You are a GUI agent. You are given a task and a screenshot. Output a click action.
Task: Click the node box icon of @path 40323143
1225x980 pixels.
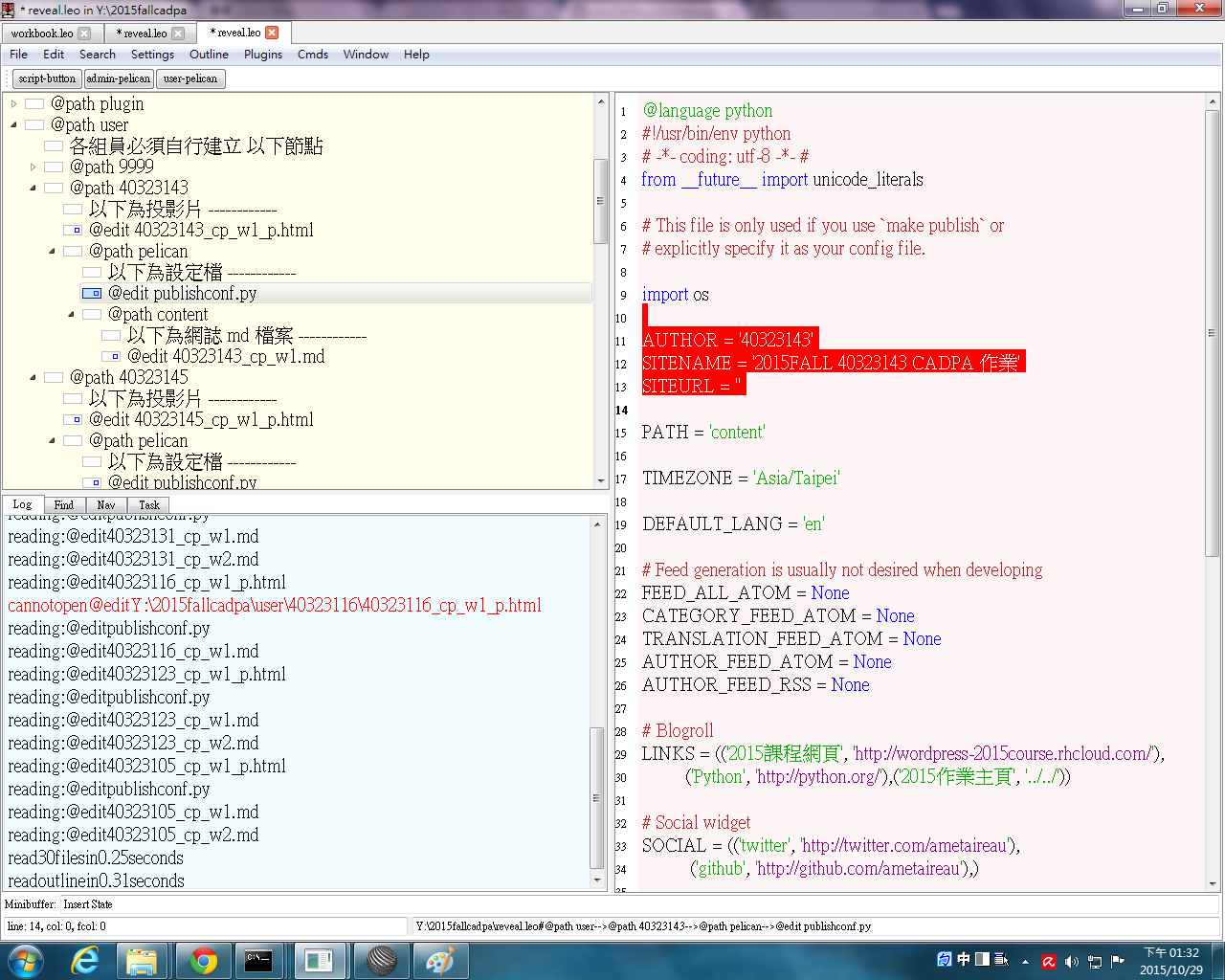coord(54,188)
